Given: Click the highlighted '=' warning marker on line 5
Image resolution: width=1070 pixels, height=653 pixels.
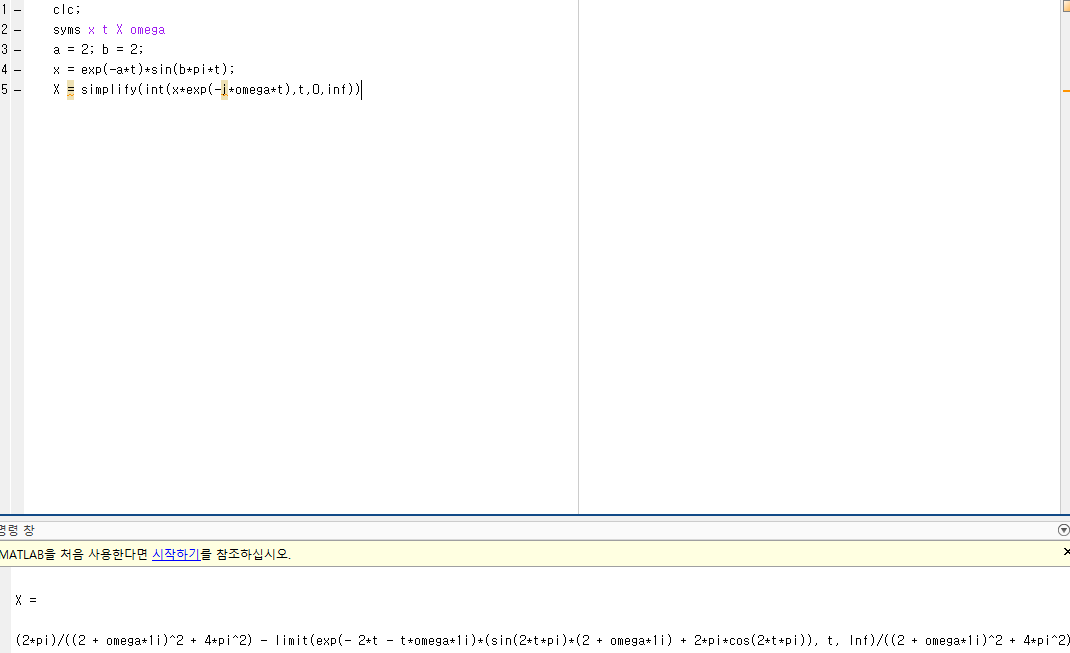Looking at the screenshot, I should 68,89.
